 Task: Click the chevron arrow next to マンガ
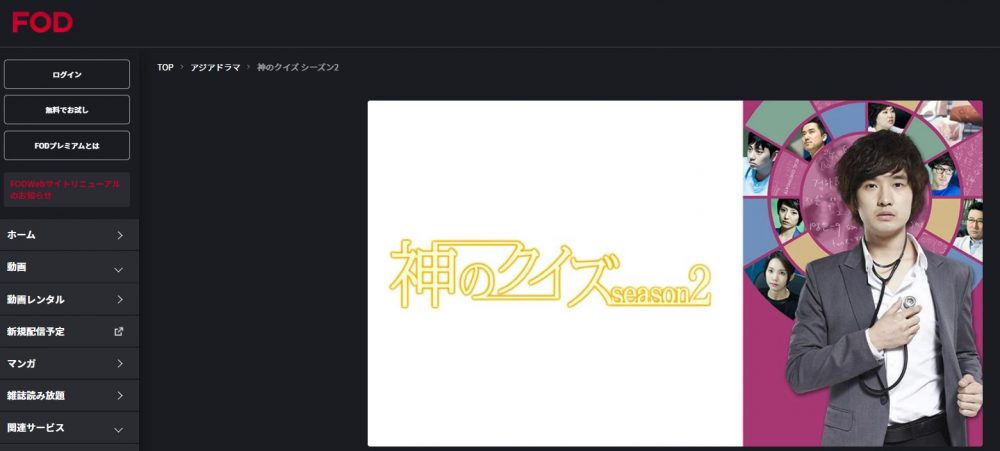tap(119, 364)
